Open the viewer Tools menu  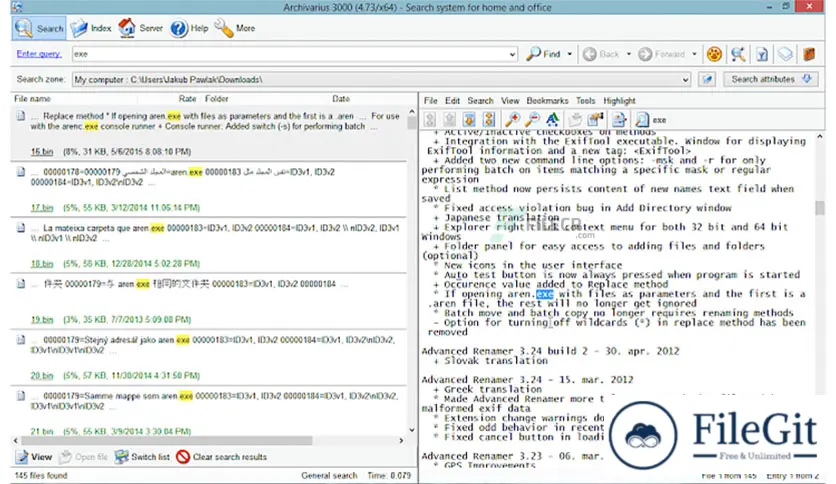[585, 101]
